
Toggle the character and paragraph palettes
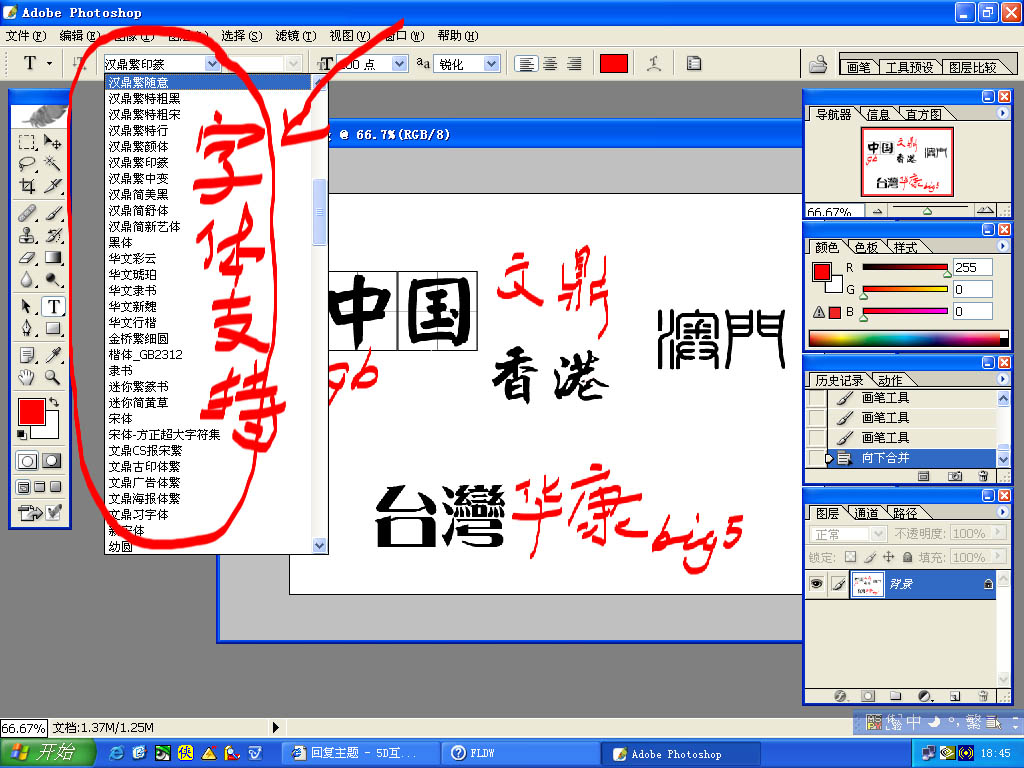(694, 63)
